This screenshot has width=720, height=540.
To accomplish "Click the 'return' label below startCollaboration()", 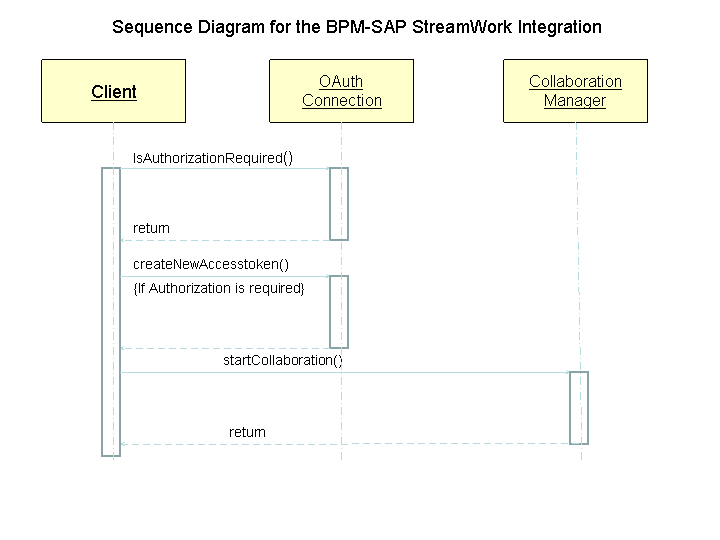I will click(x=247, y=432).
